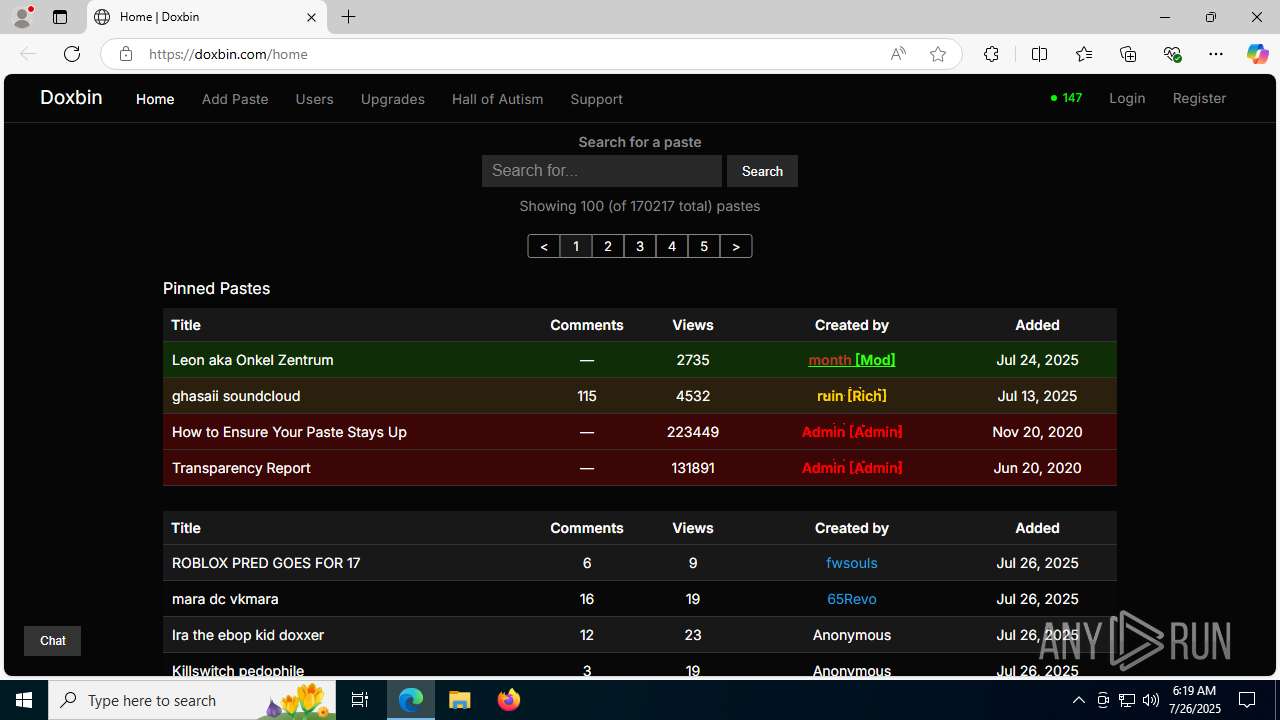Click the Register link
This screenshot has height=720, width=1280.
(1199, 98)
